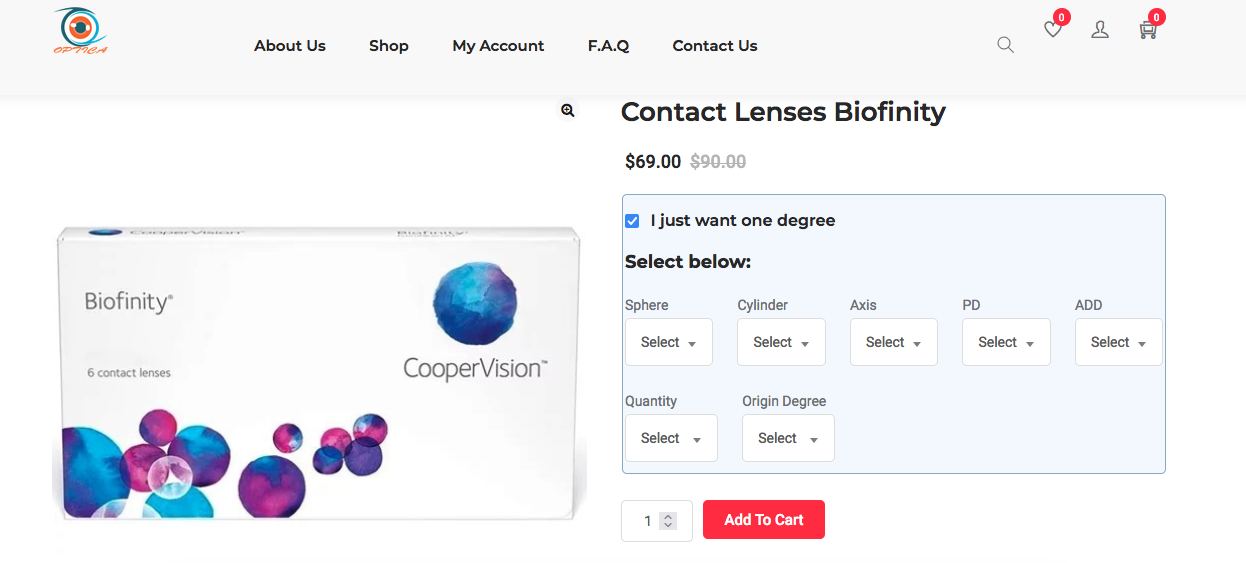This screenshot has width=1246, height=563.
Task: Go to the About Us page
Action: [290, 46]
